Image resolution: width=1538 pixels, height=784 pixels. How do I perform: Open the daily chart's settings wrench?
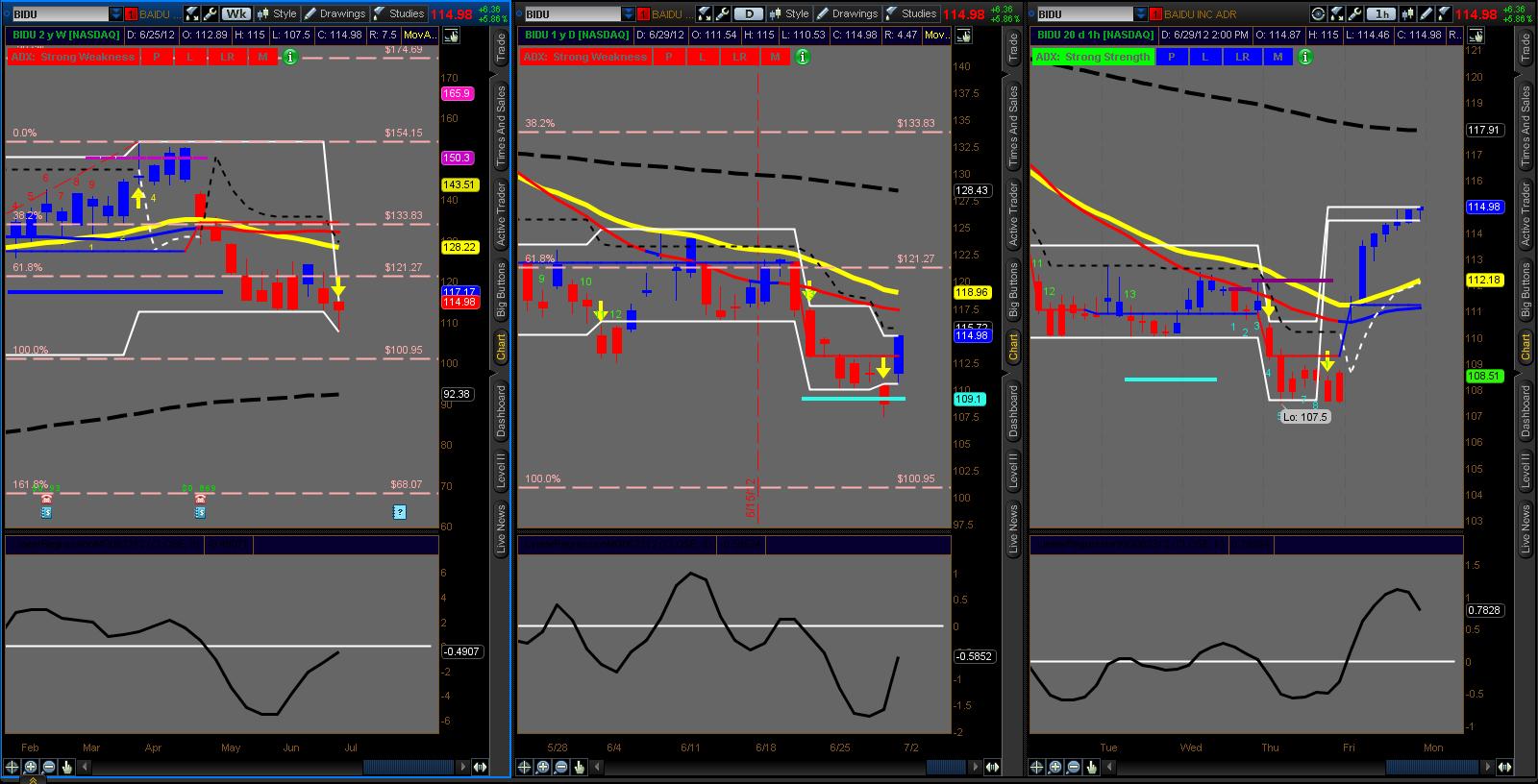(722, 13)
